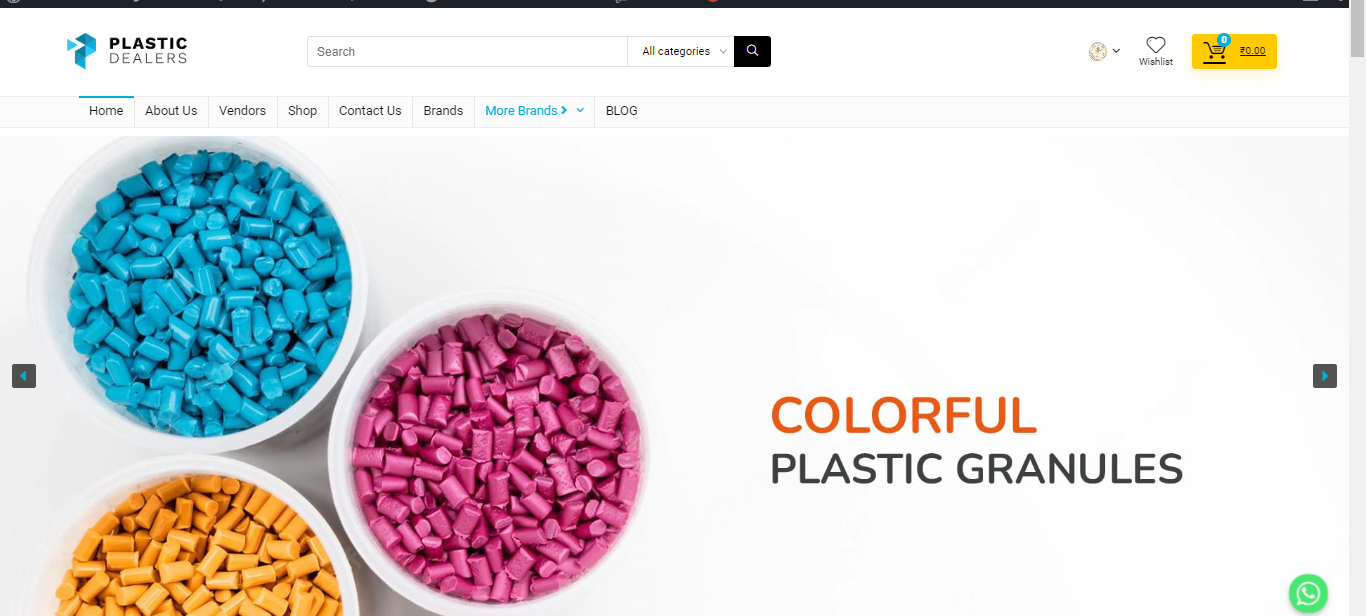Open the About Us page
Screen dimensions: 1366x616
pos(171,111)
